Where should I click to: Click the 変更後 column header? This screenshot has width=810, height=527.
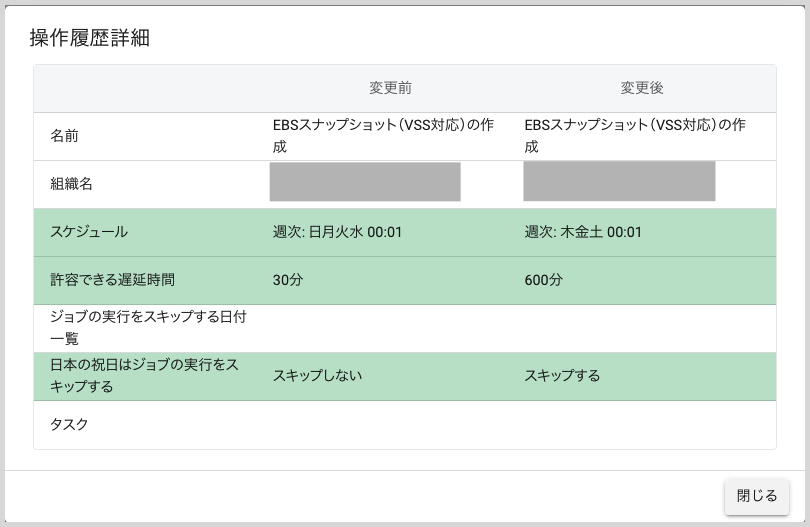pyautogui.click(x=642, y=88)
